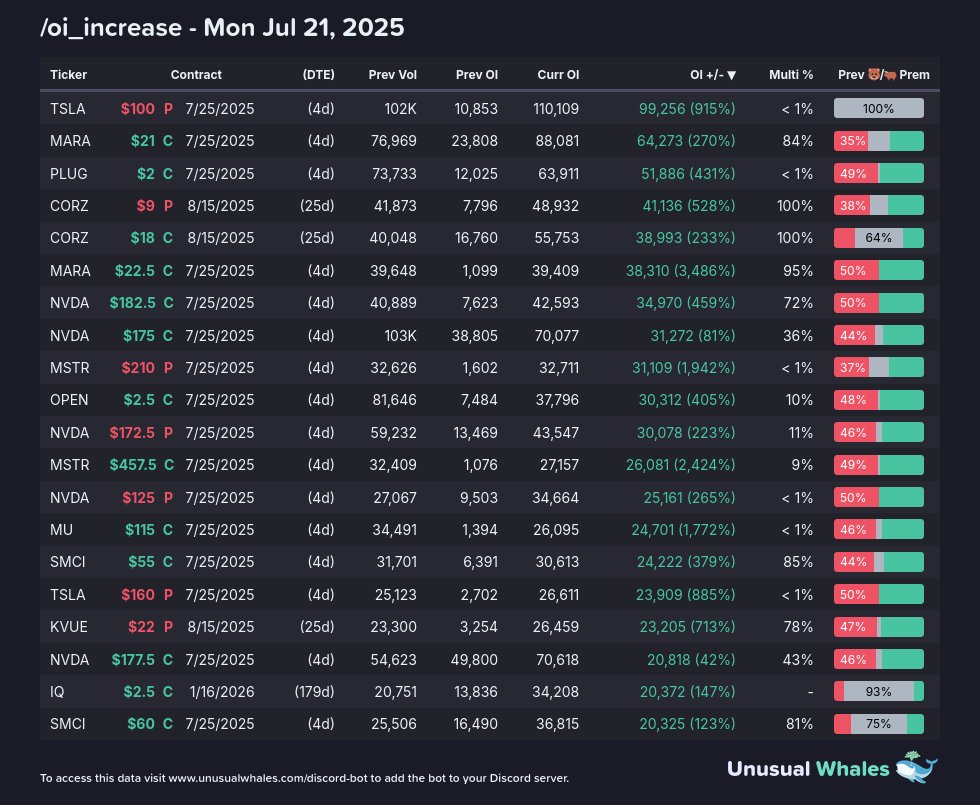Click the MU ticker cell
Screen dimensions: 980x805
[61, 529]
